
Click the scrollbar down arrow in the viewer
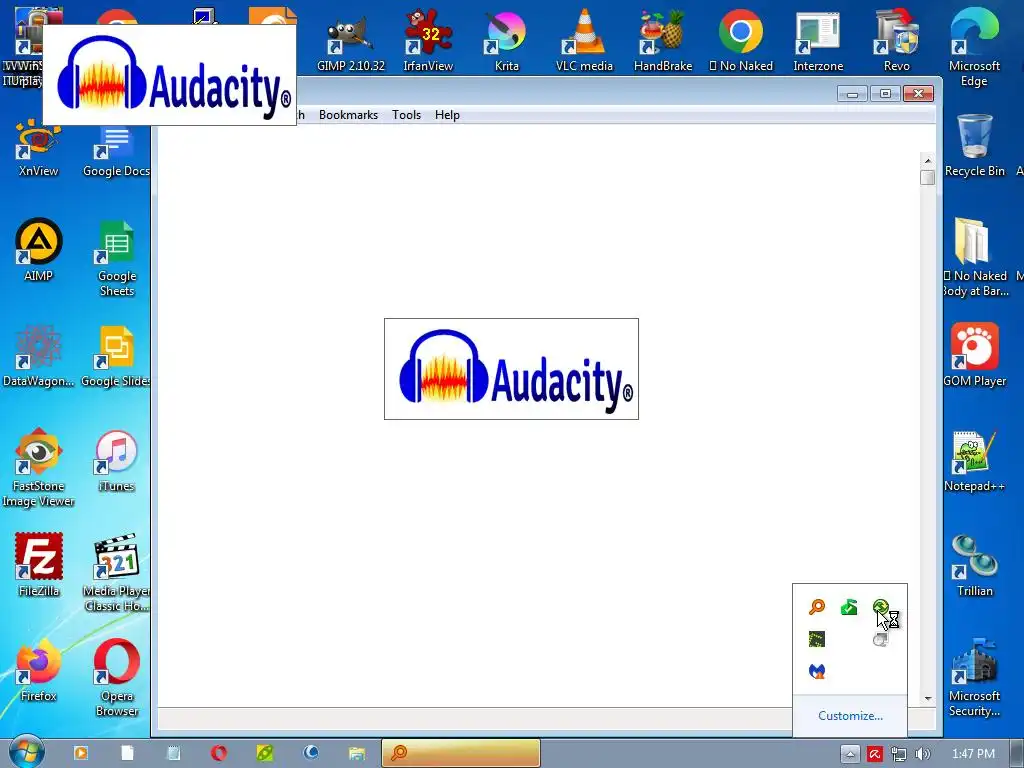pyautogui.click(x=928, y=699)
